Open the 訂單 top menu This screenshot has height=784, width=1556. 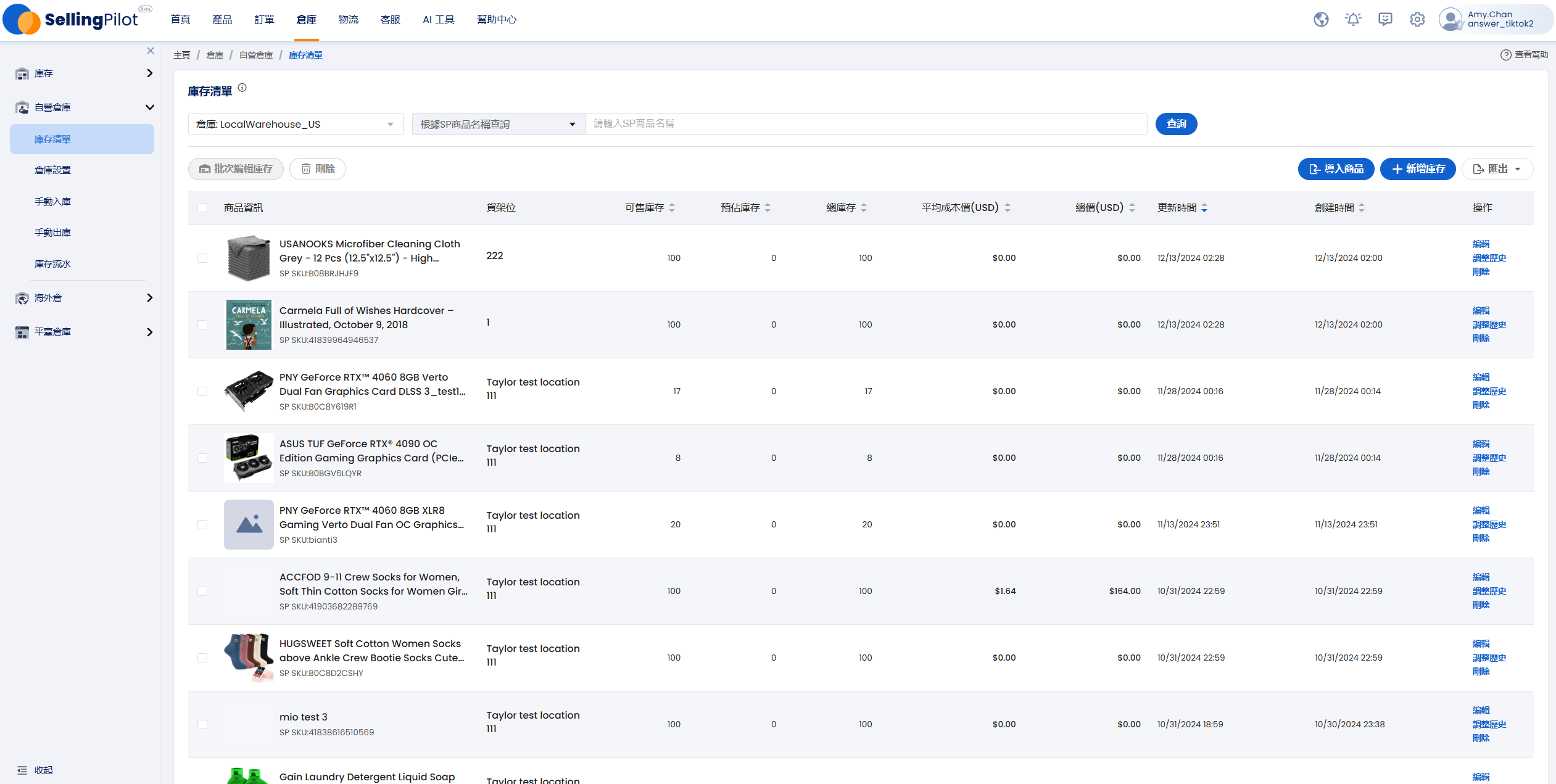coord(264,20)
